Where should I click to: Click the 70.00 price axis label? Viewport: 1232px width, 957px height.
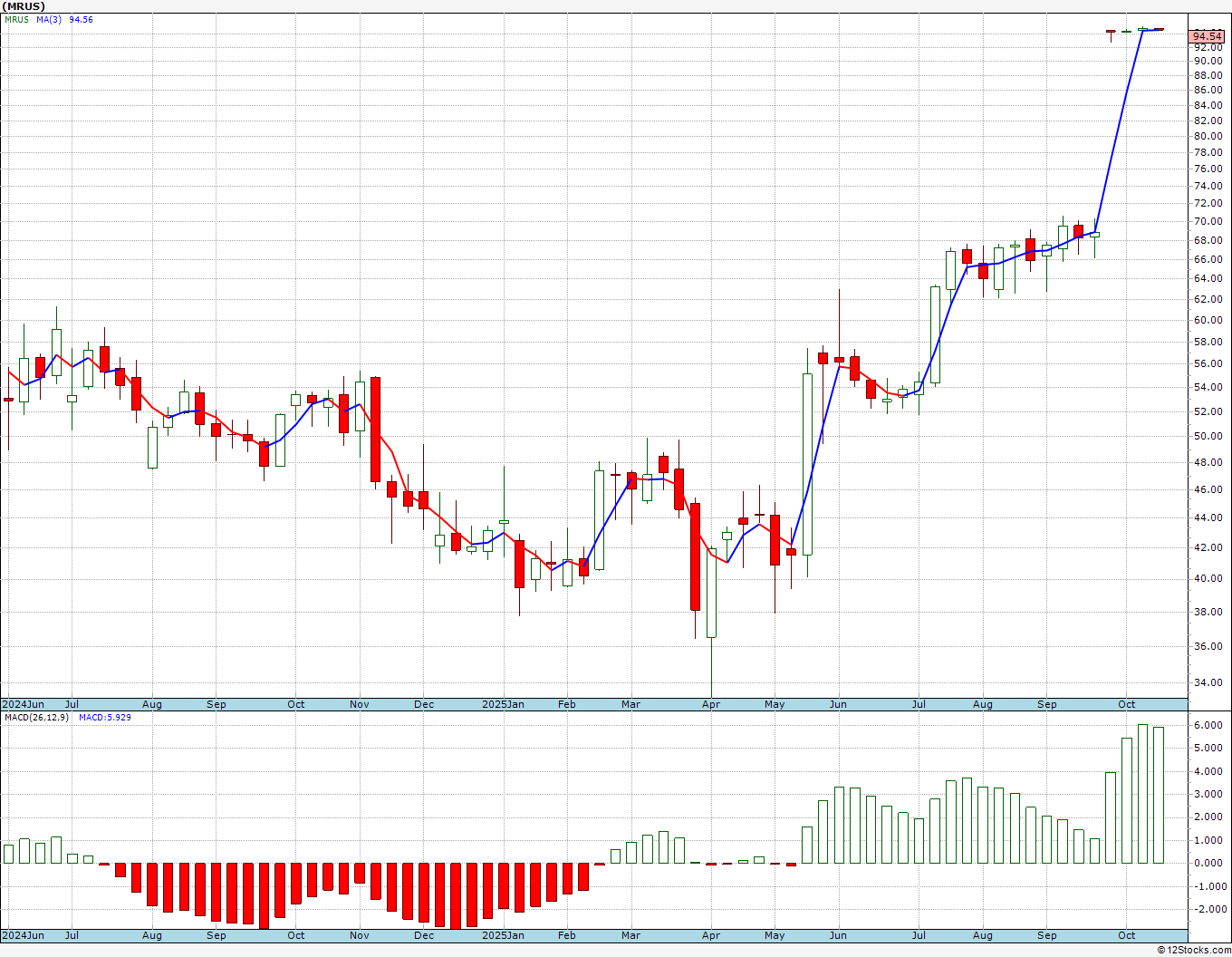pos(1208,222)
